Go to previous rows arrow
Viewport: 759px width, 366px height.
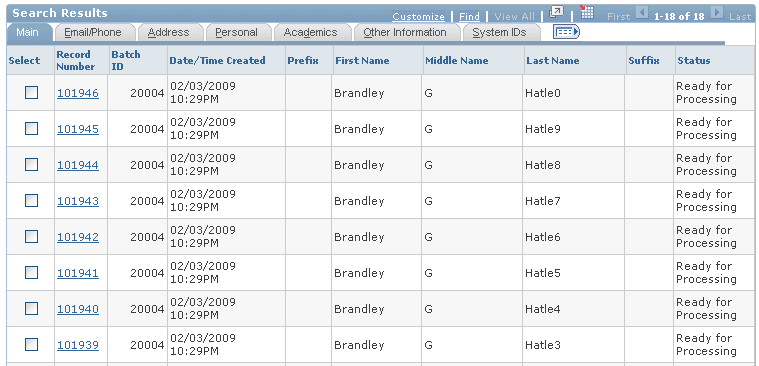[642, 13]
